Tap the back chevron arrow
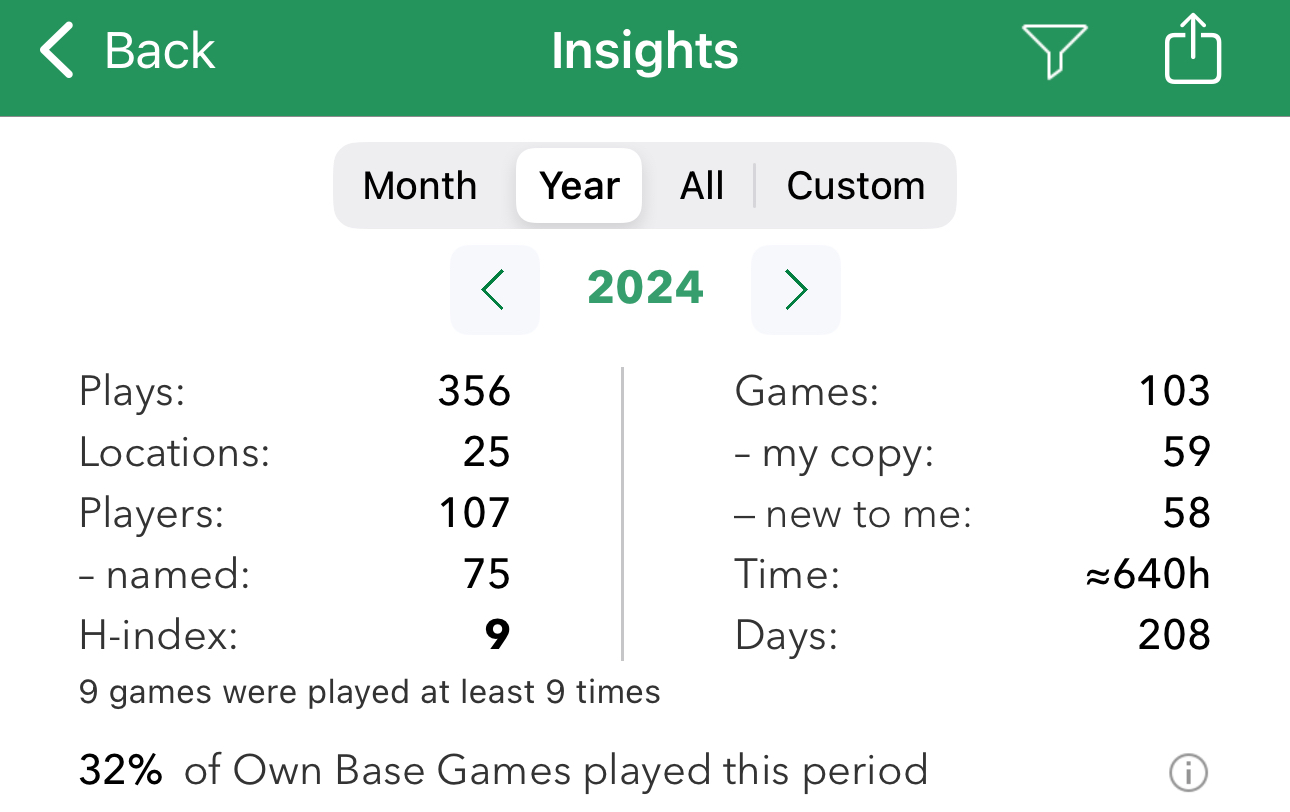 [x=58, y=51]
